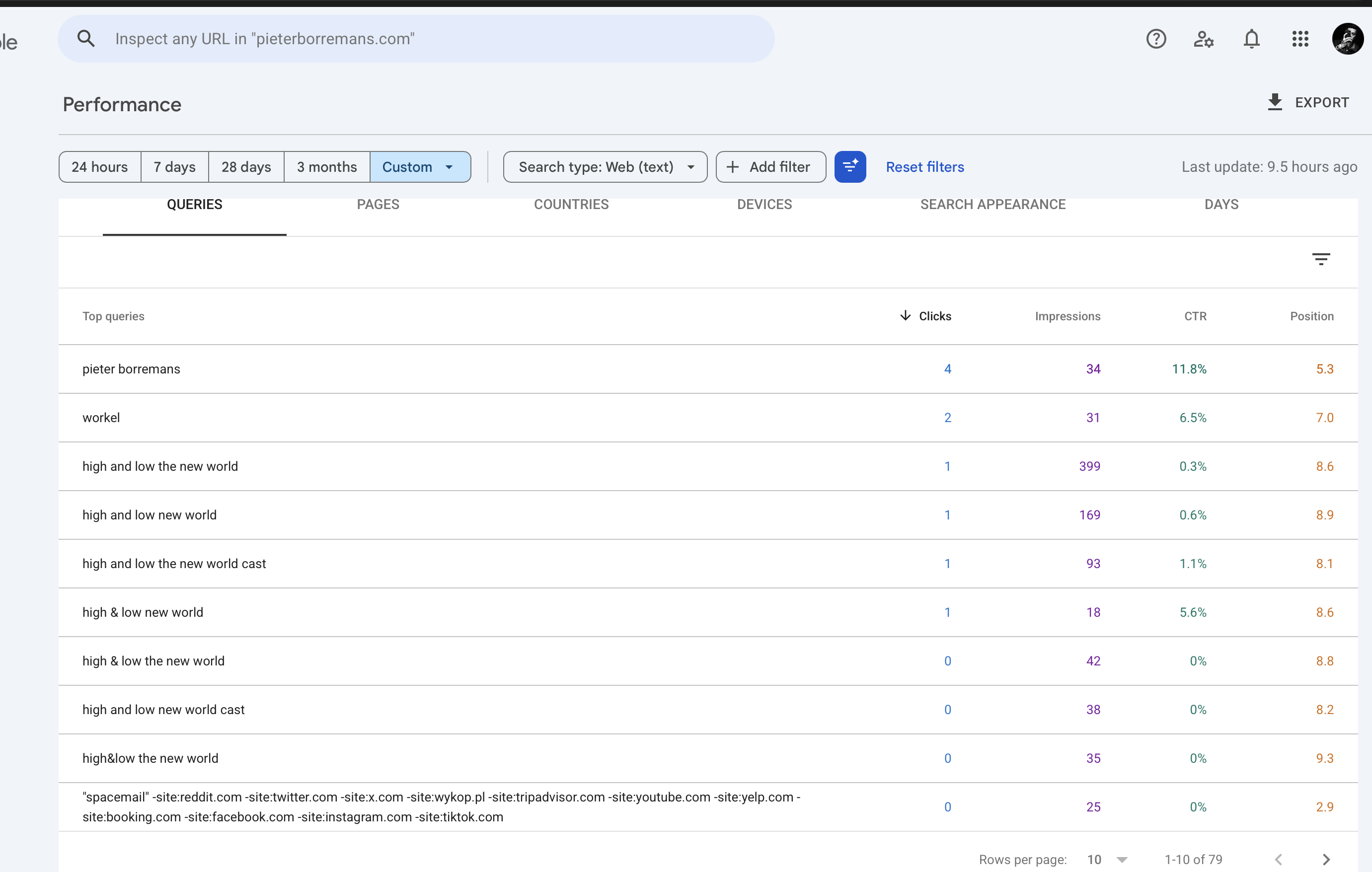Click the table filter rows icon
Viewport: 1372px width, 872px height.
pyautogui.click(x=1321, y=259)
